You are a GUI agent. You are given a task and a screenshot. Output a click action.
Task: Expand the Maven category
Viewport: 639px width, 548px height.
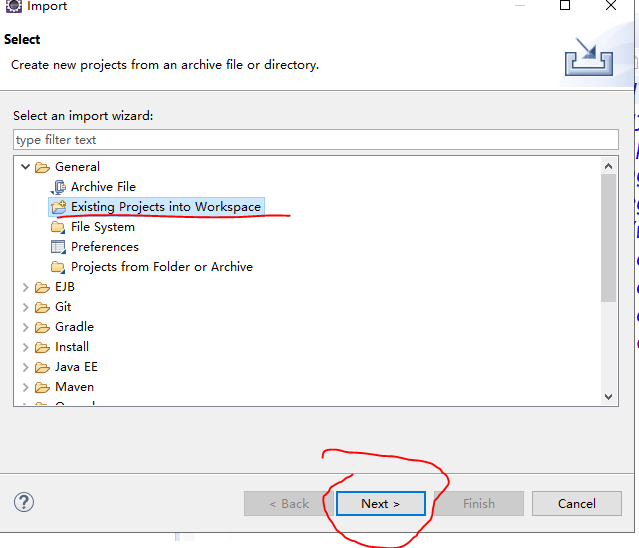point(26,387)
